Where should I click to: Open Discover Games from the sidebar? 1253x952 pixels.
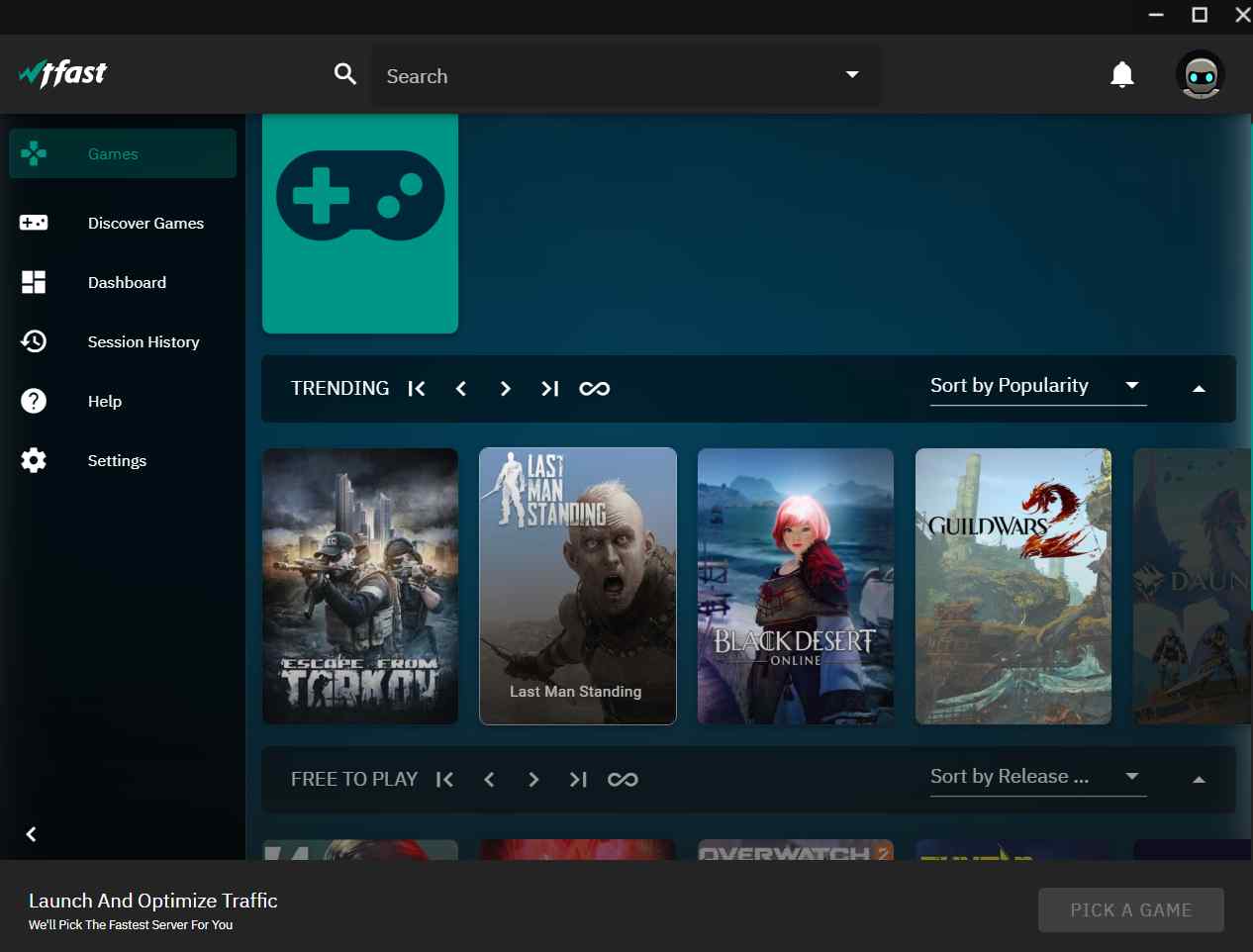[x=123, y=223]
